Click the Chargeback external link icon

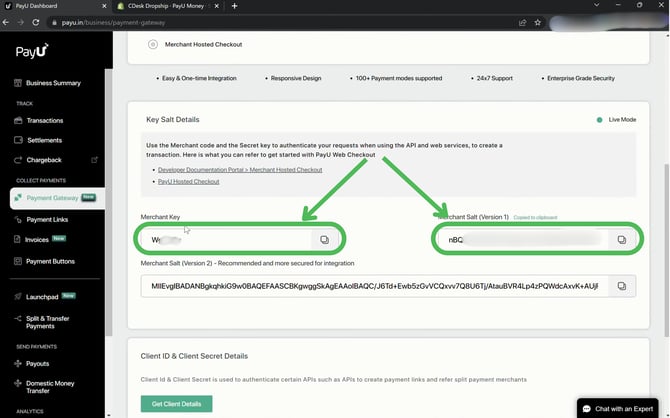(95, 160)
